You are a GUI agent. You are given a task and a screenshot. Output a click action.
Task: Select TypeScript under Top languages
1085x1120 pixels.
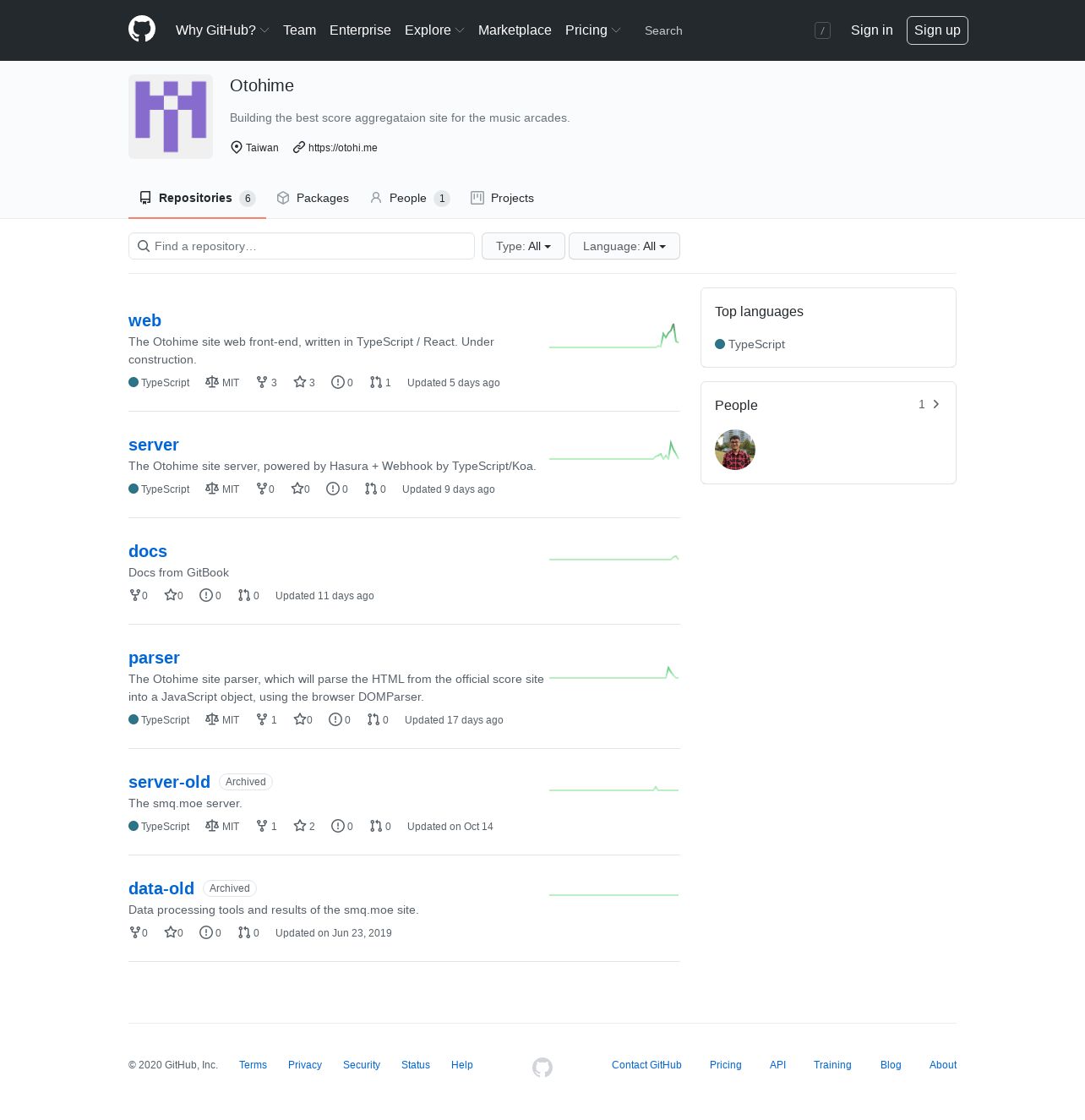(750, 344)
